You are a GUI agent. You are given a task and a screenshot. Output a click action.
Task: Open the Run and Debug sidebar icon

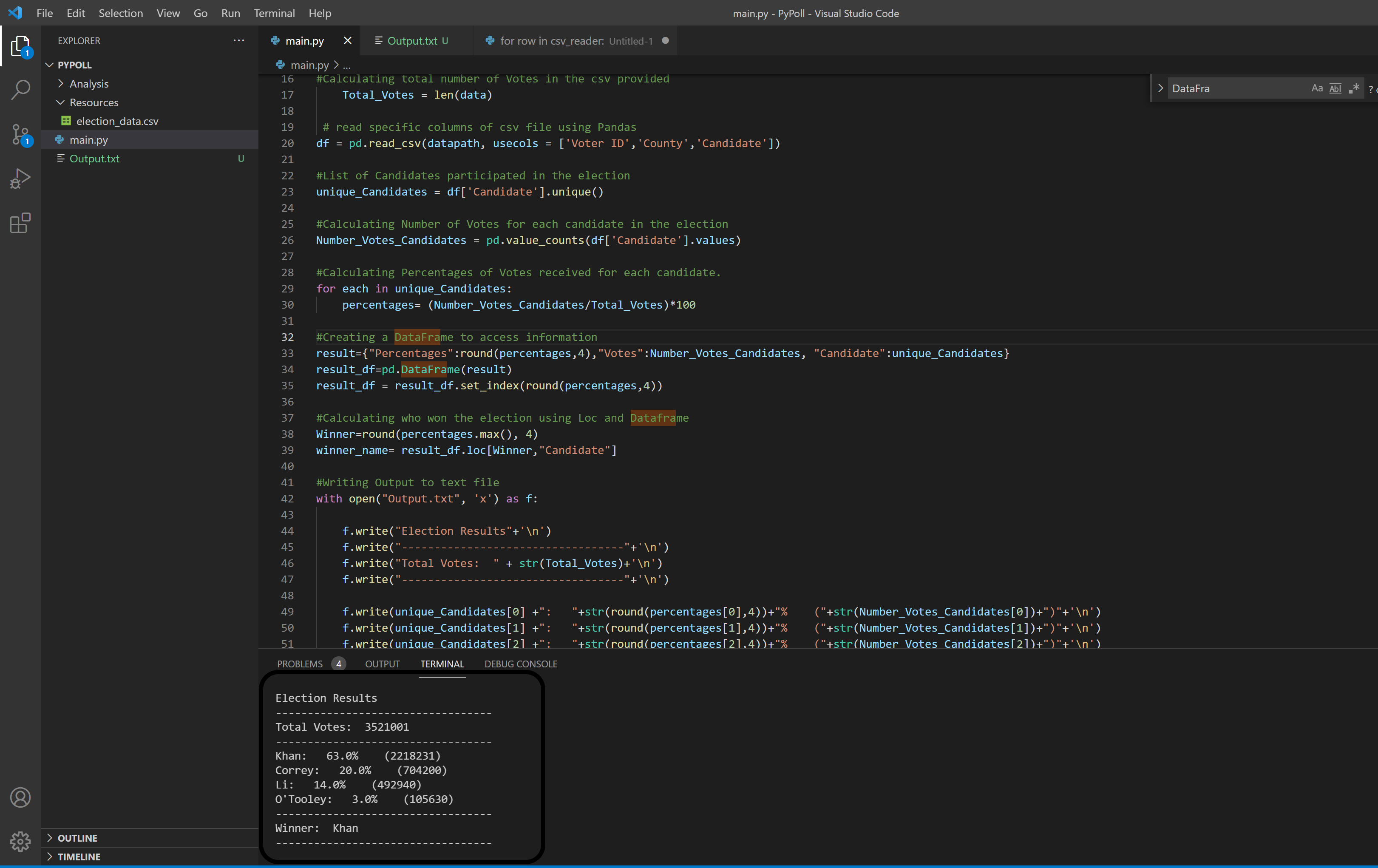(x=20, y=179)
